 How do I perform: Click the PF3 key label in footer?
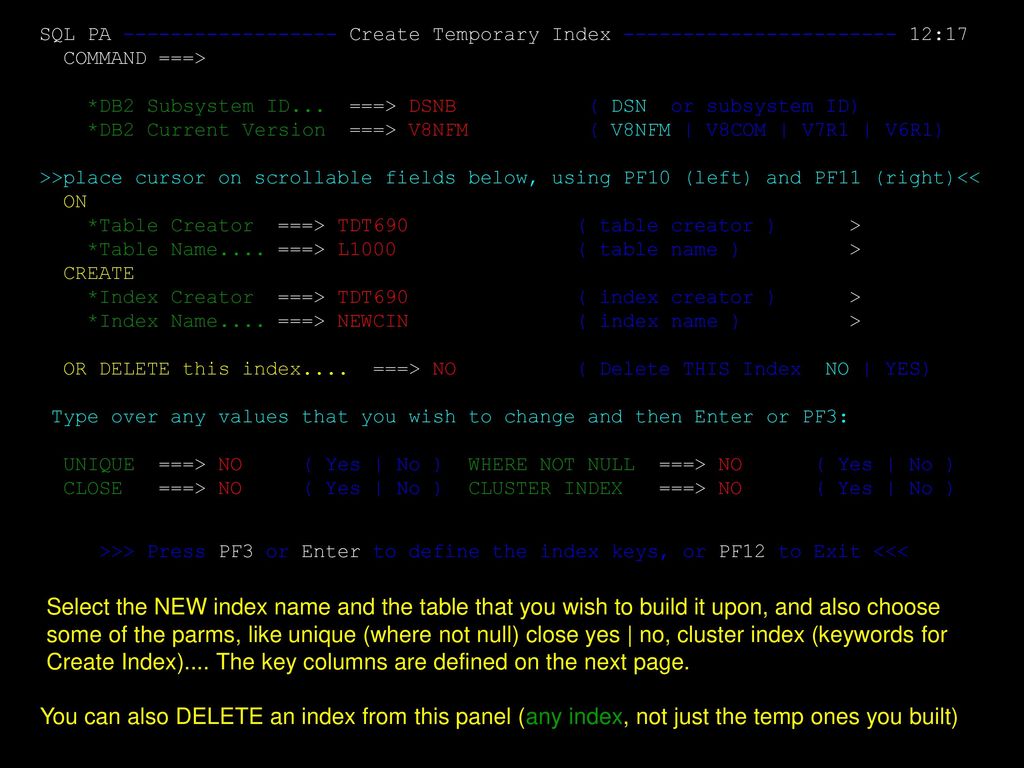coord(236,552)
